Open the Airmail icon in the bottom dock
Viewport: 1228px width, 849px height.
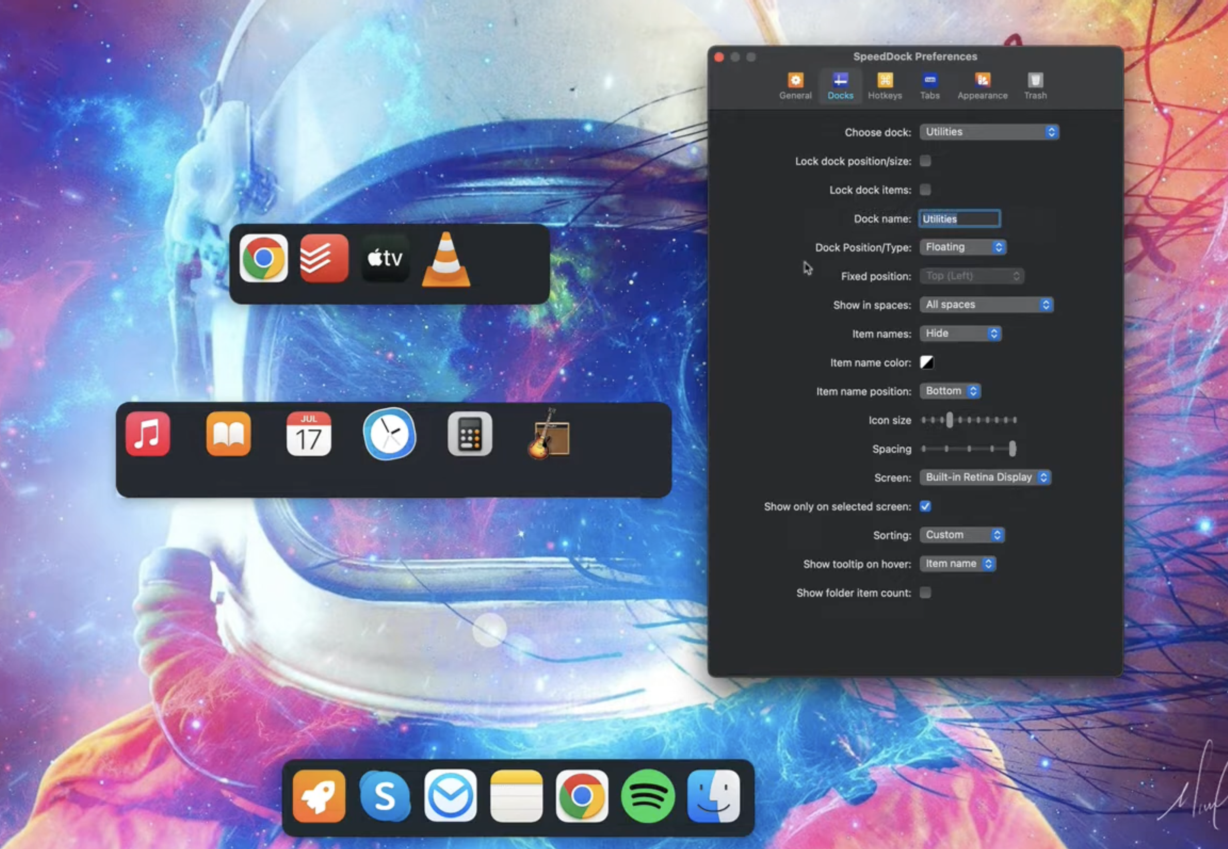point(451,797)
